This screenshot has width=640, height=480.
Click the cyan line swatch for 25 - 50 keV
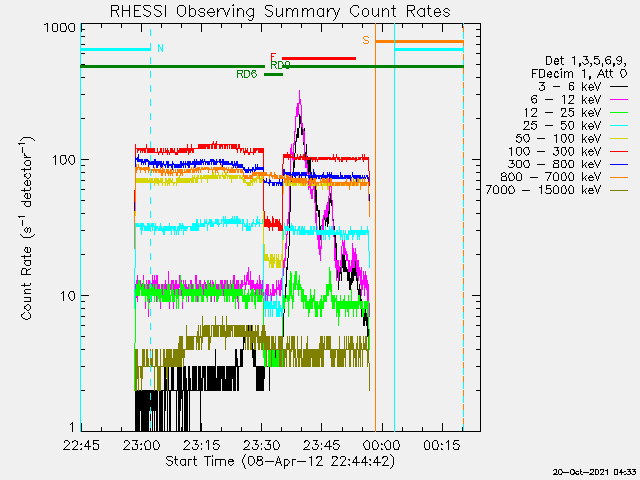tap(619, 125)
